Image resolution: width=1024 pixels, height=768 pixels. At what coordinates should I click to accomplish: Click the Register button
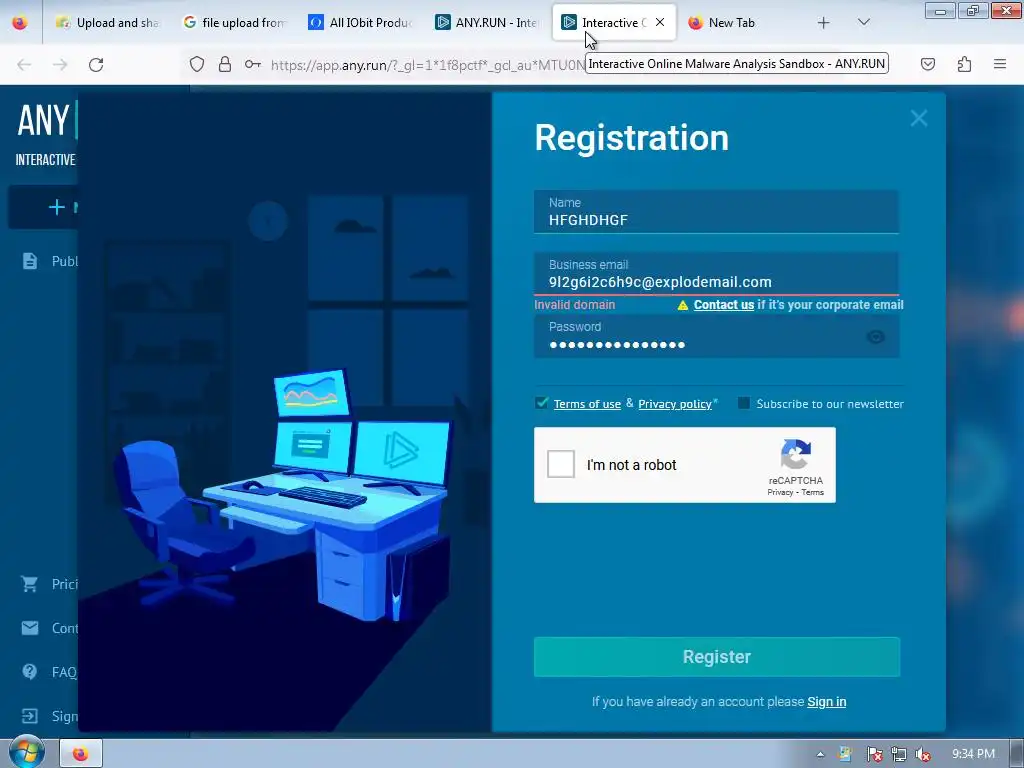716,657
